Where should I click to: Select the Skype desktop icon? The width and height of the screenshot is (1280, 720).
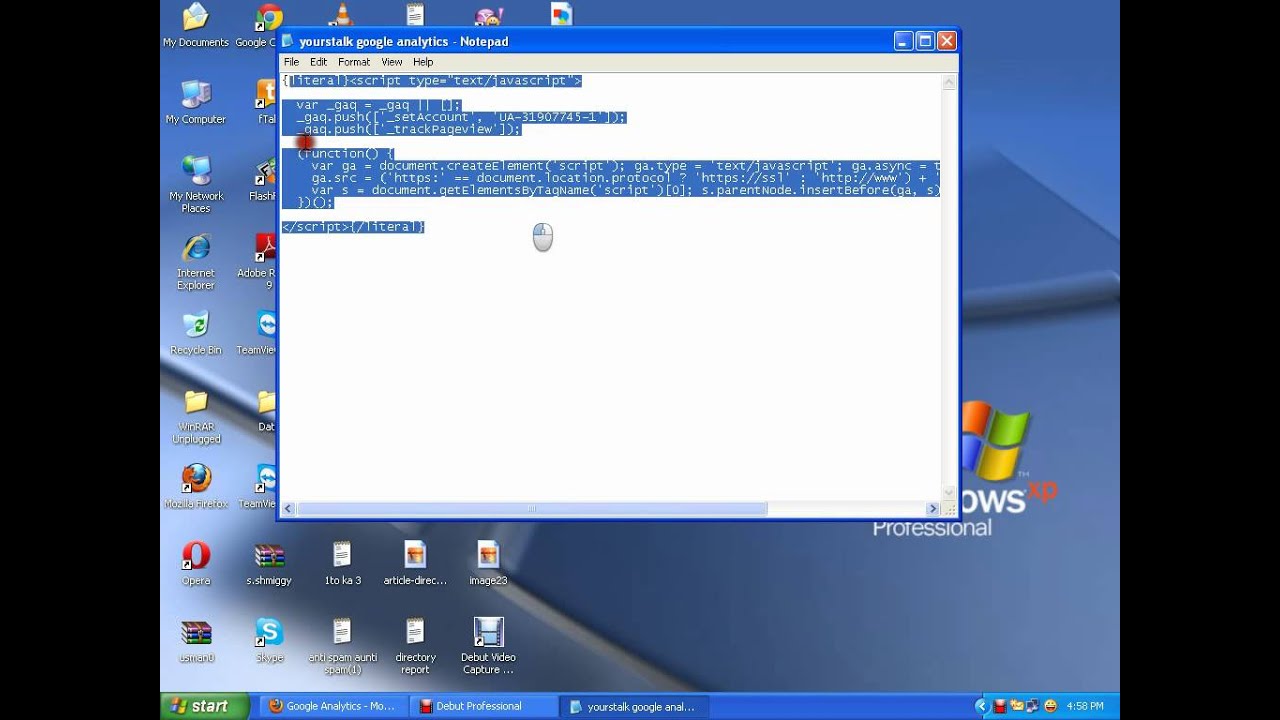[x=269, y=641]
